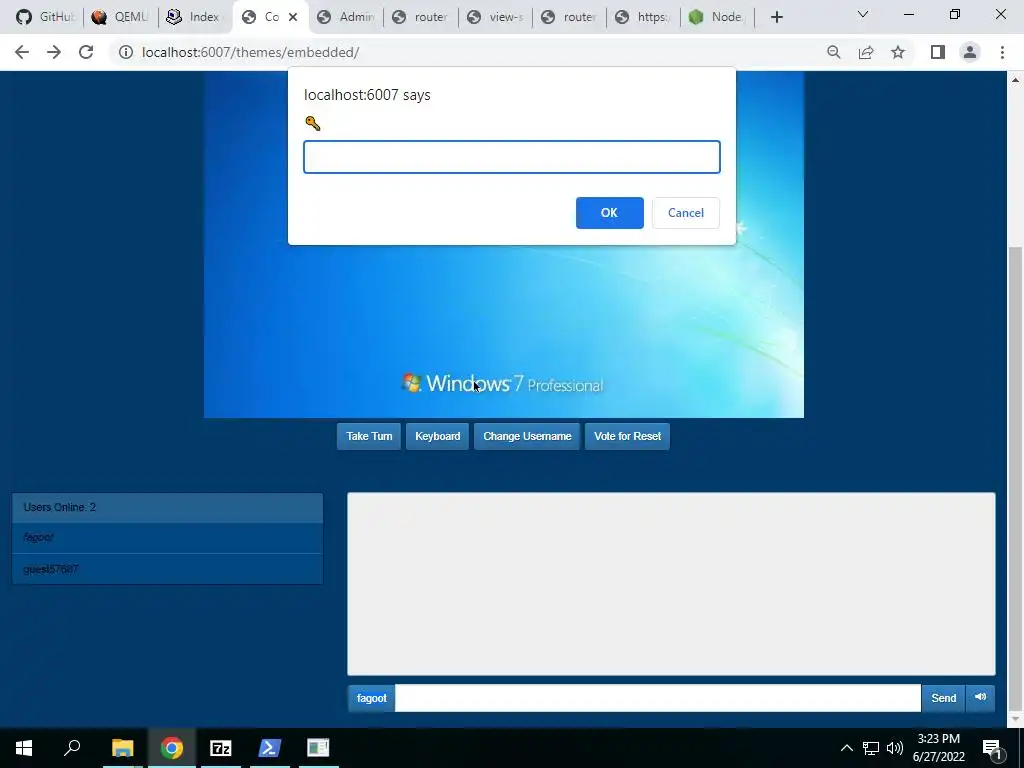Toggle chat sound speaker icon
The image size is (1024, 768).
[x=980, y=697]
